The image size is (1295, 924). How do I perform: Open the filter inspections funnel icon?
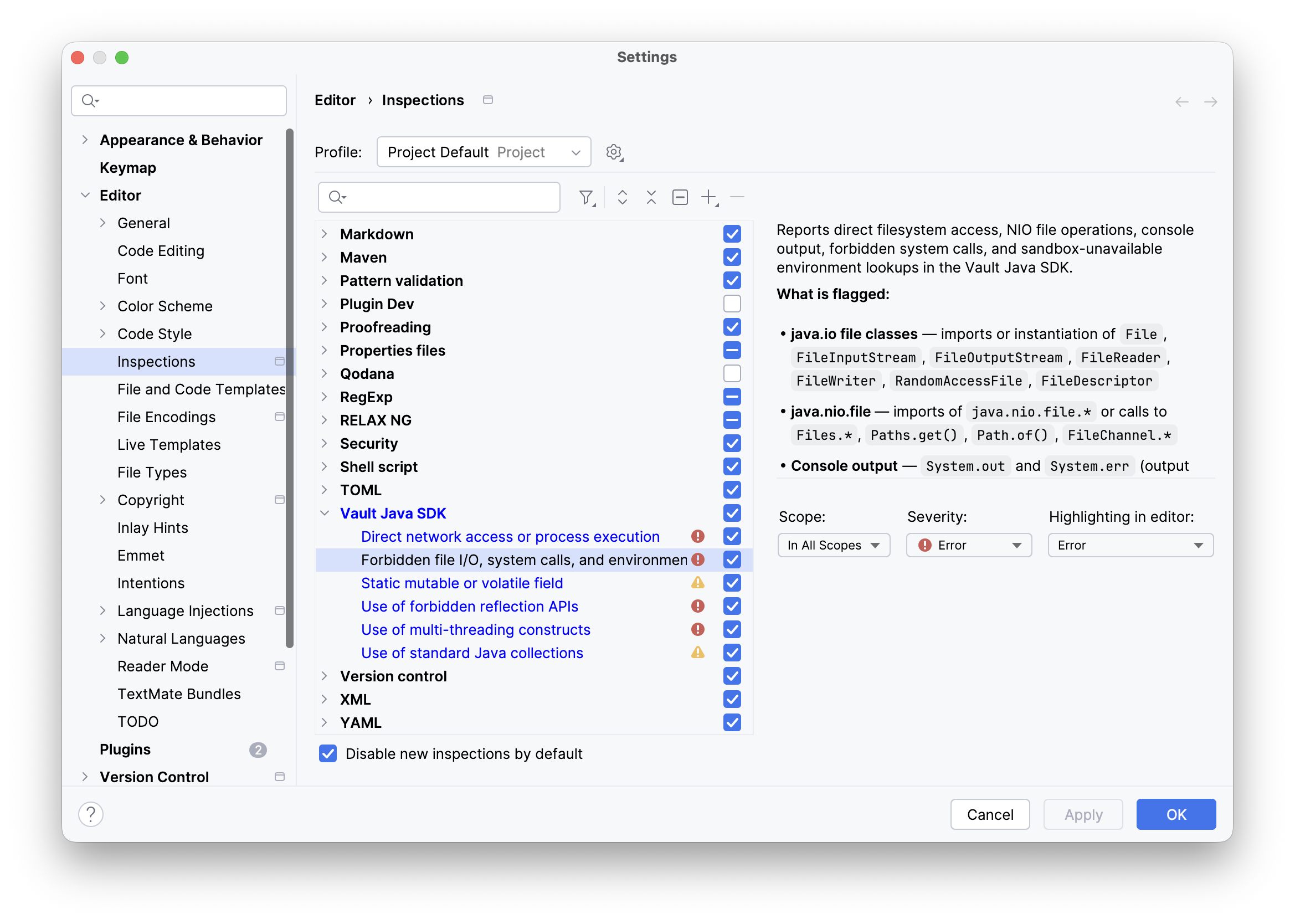(587, 197)
